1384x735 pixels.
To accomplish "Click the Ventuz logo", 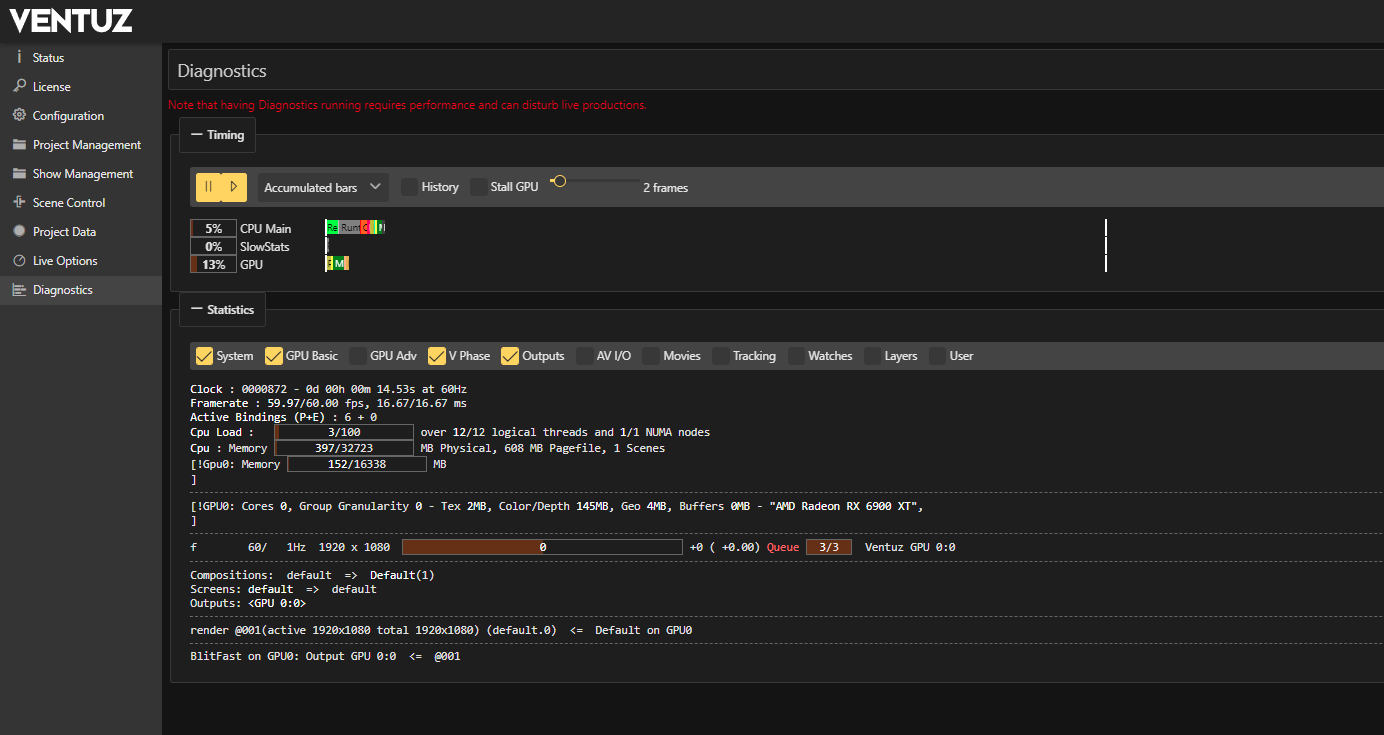I will pos(71,20).
